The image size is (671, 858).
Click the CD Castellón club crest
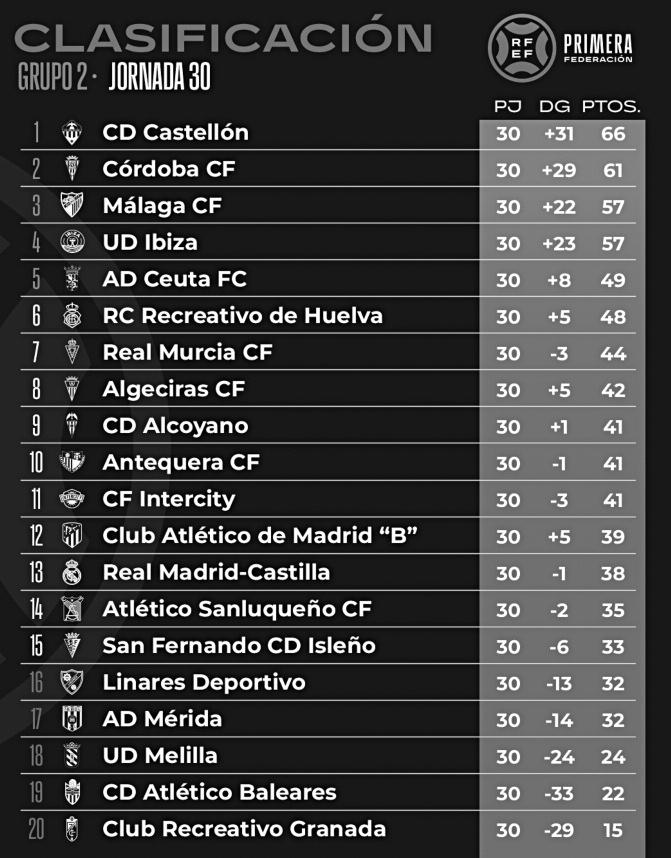coord(72,132)
